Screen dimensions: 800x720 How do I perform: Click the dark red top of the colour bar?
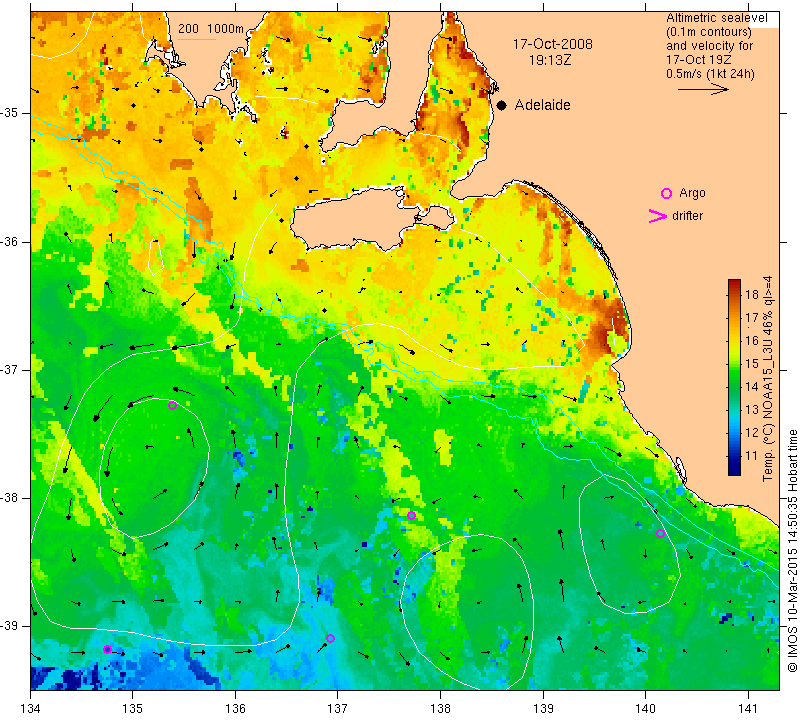tap(734, 284)
